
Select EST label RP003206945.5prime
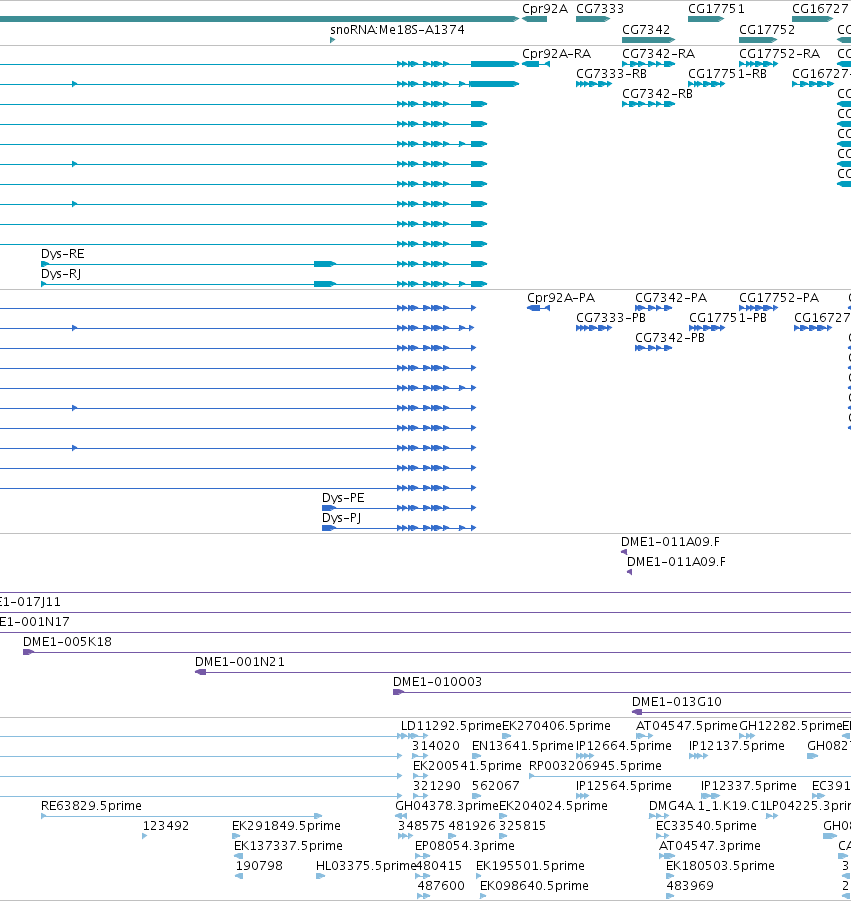point(595,766)
